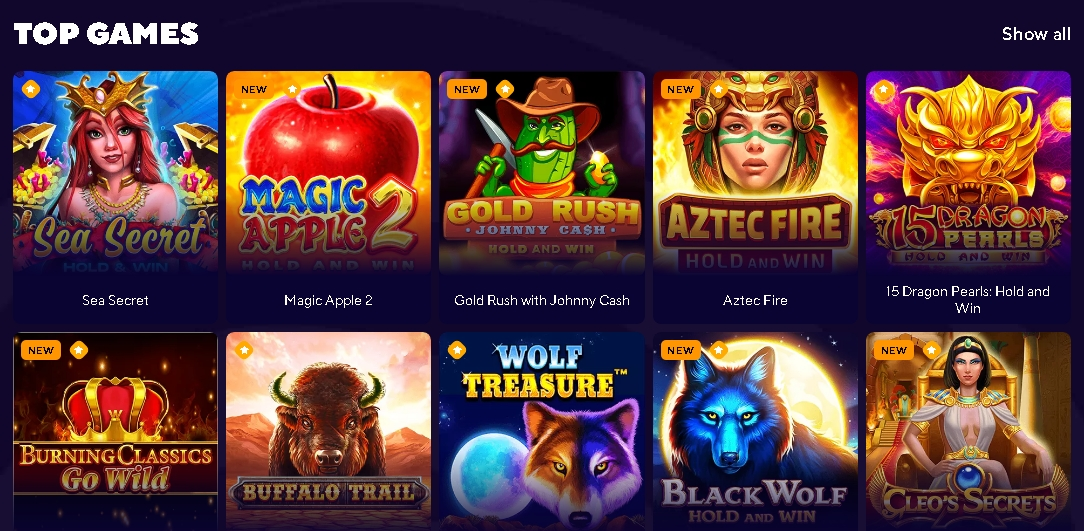1084x531 pixels.
Task: Launch the Wolf Treasure game thumbnail
Action: click(541, 431)
